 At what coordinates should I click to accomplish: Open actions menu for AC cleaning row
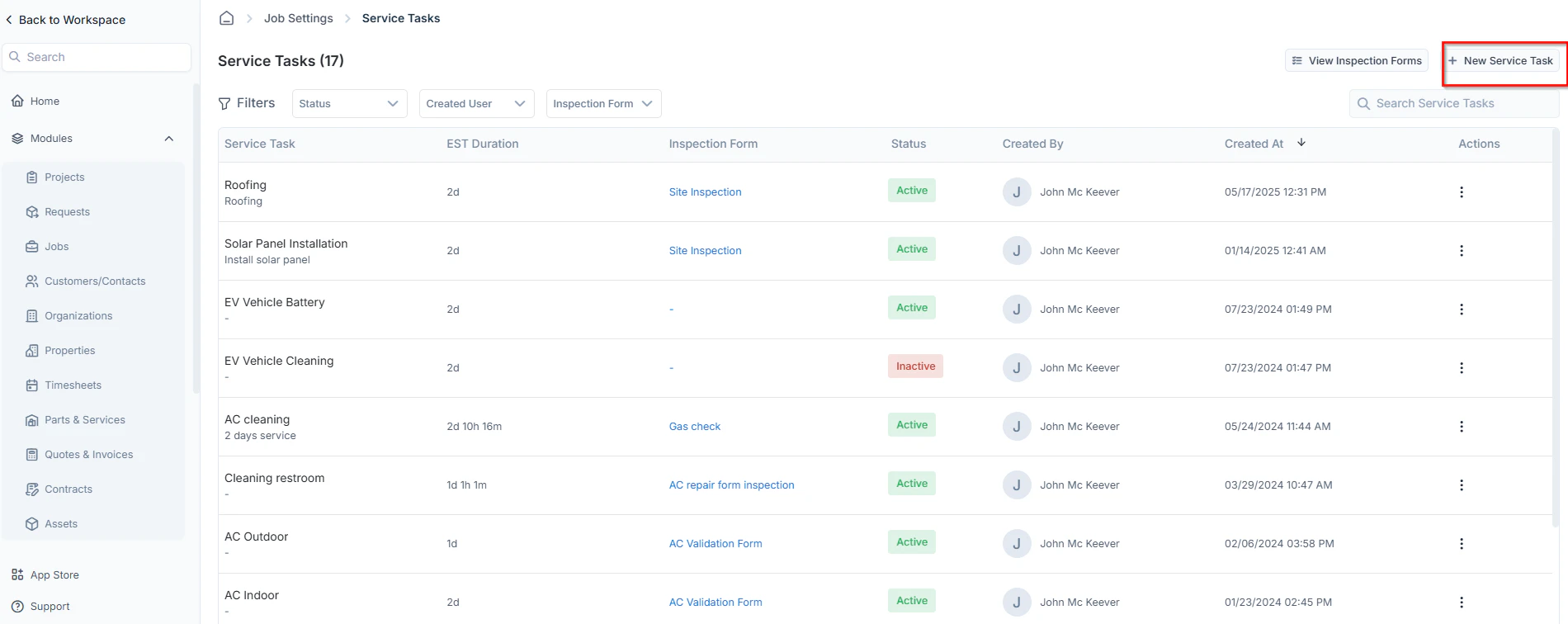coord(1461,427)
